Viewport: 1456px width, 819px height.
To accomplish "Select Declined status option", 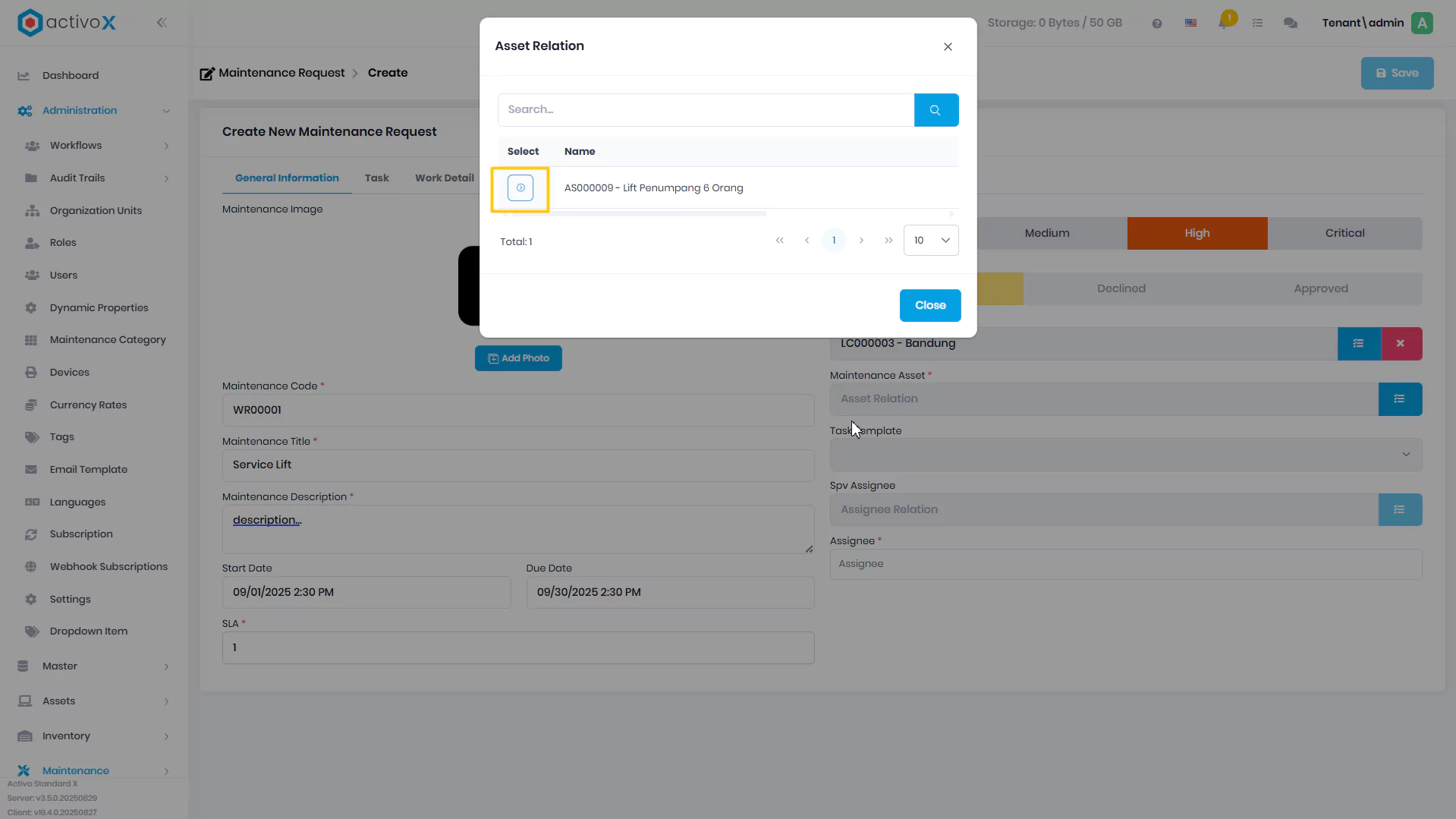I will tap(1121, 289).
